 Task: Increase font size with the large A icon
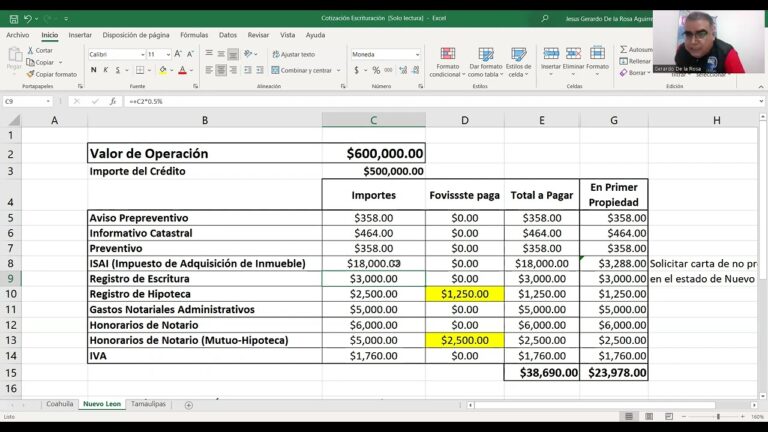point(178,54)
